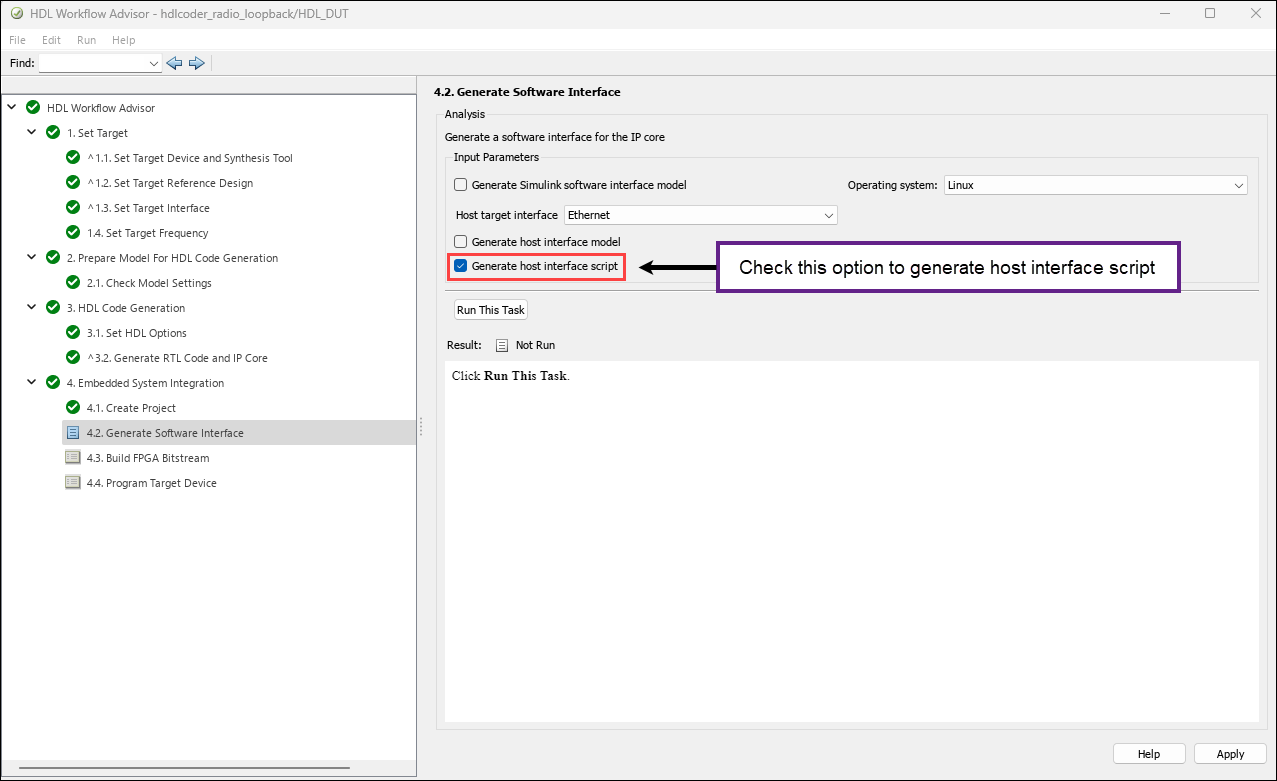Open the Operating system dropdown
This screenshot has width=1277, height=781.
1096,185
